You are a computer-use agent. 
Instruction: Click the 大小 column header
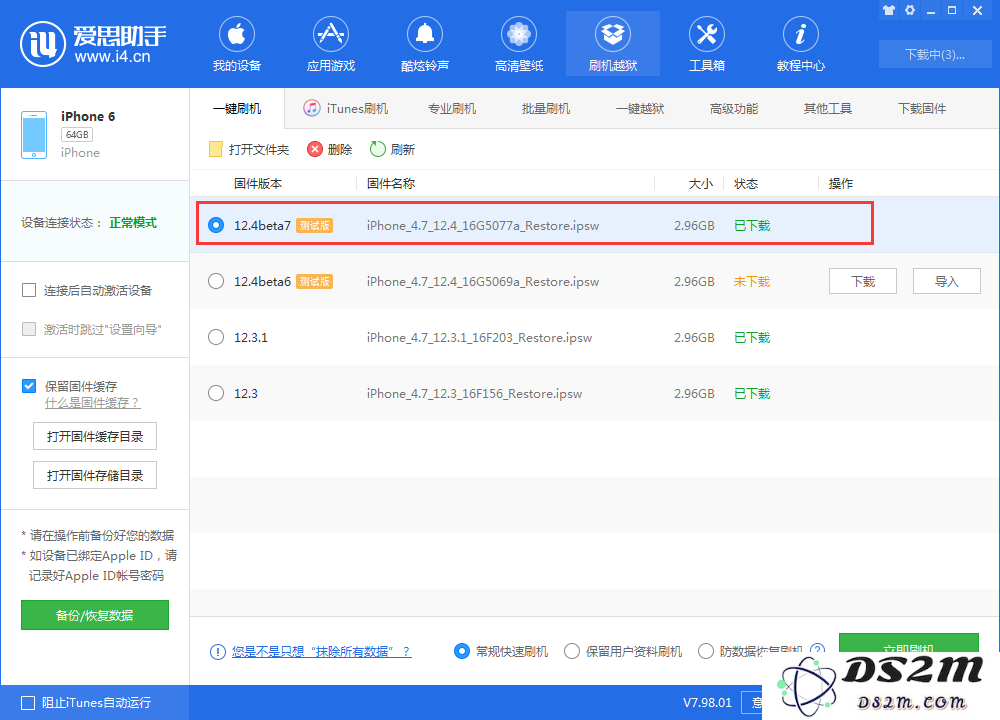pyautogui.click(x=700, y=184)
